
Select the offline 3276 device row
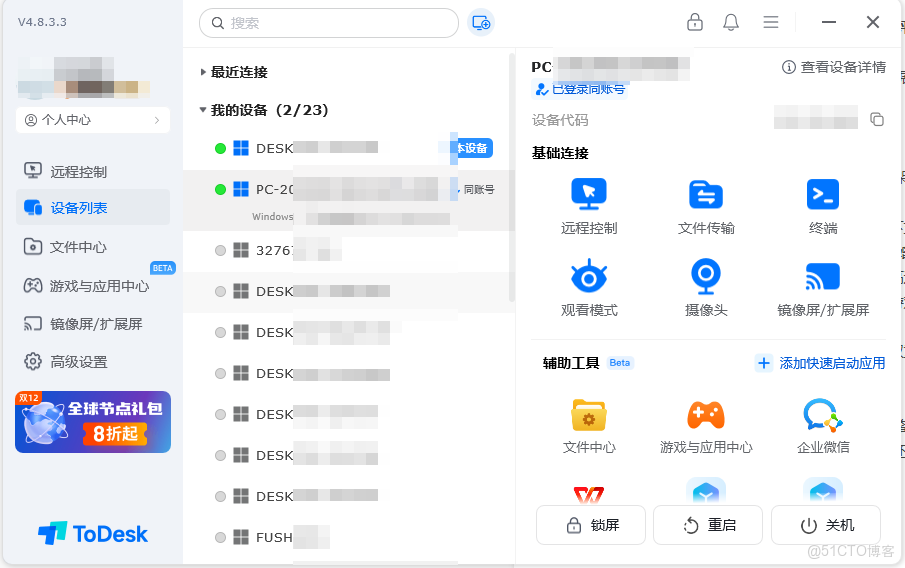[x=349, y=251]
